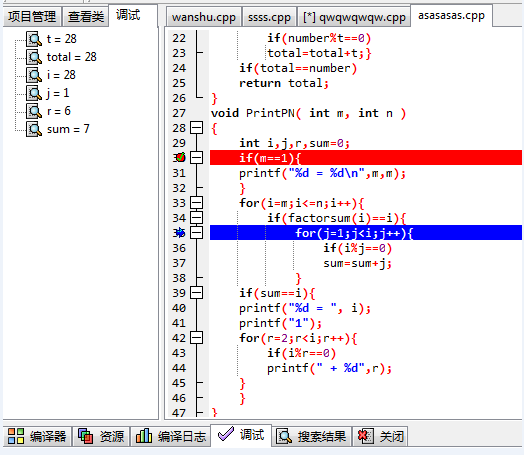Click the watch icon for total = 28
The width and height of the screenshot is (524, 455).
pos(34,57)
